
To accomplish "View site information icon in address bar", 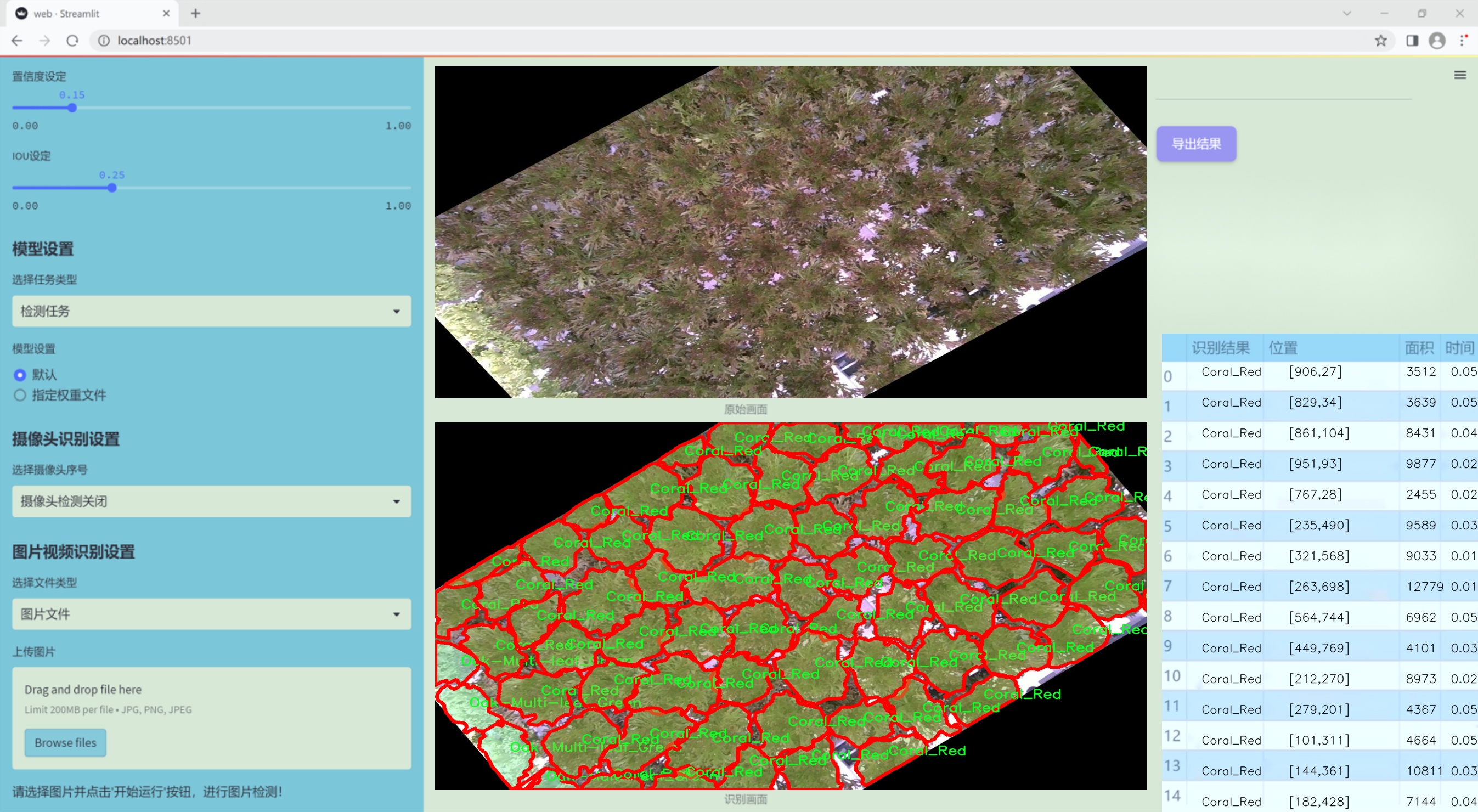I will pos(104,41).
